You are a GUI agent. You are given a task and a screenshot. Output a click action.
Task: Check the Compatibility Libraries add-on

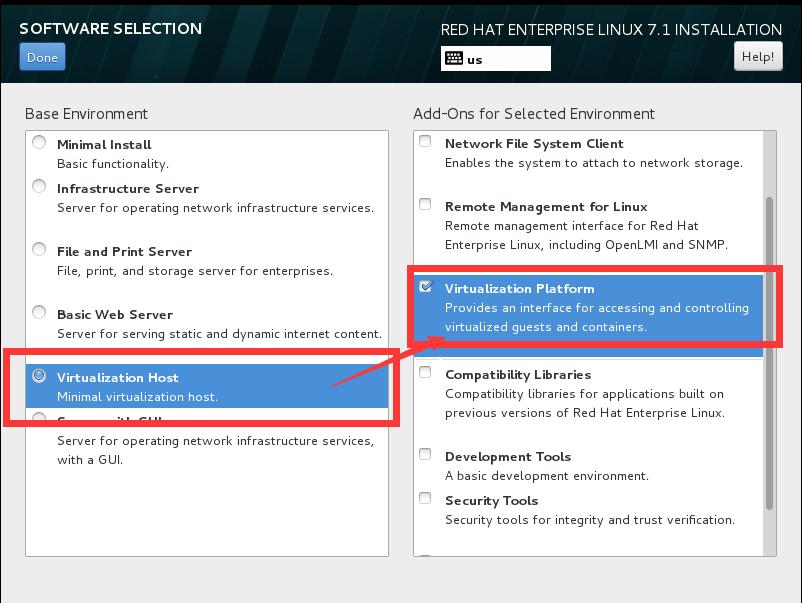(425, 372)
